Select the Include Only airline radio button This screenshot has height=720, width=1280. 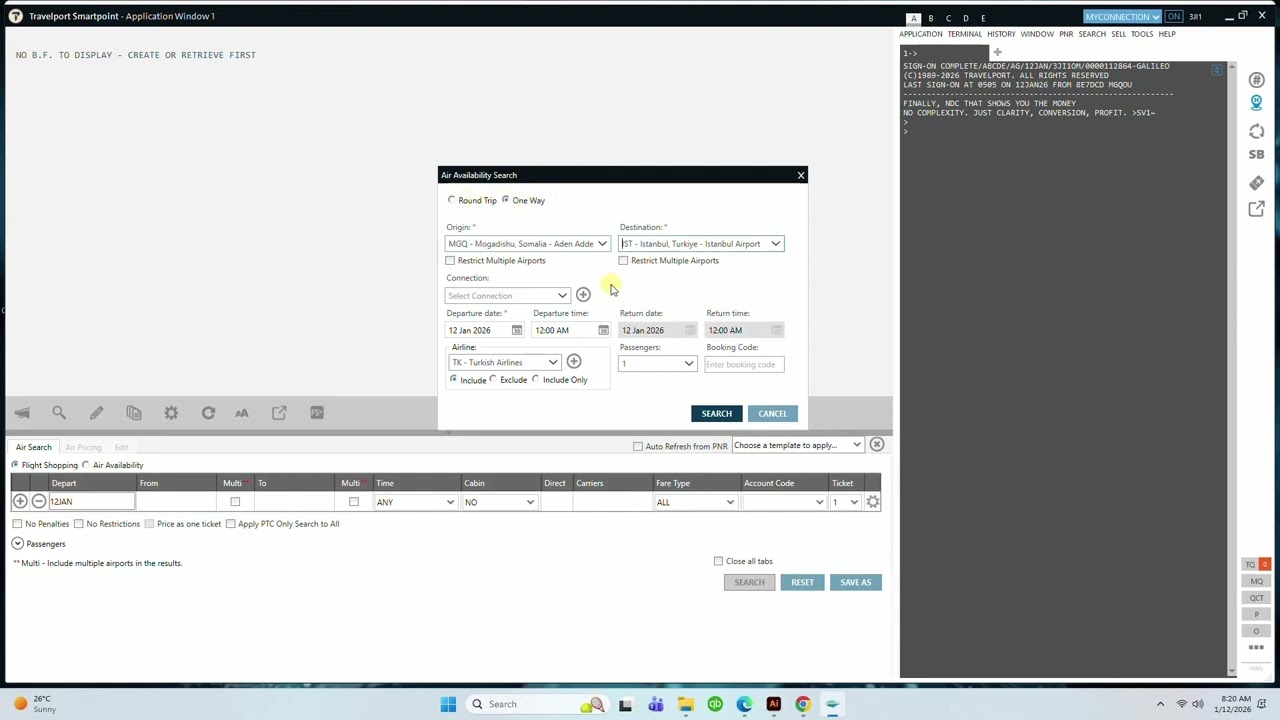click(536, 380)
